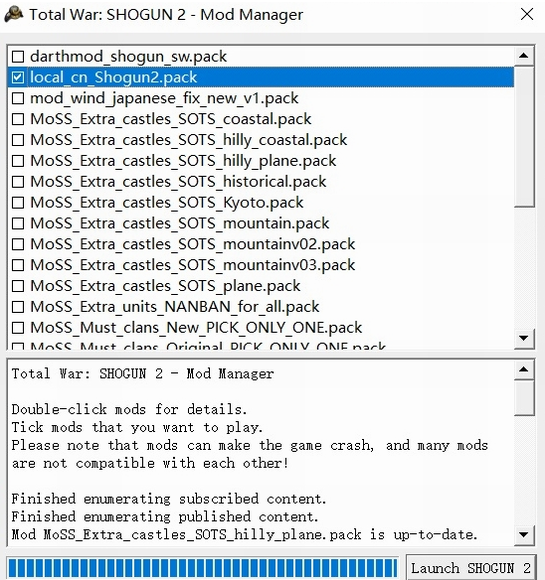
Task: Click 'Finished enumerating published content.' line
Action: click(165, 517)
